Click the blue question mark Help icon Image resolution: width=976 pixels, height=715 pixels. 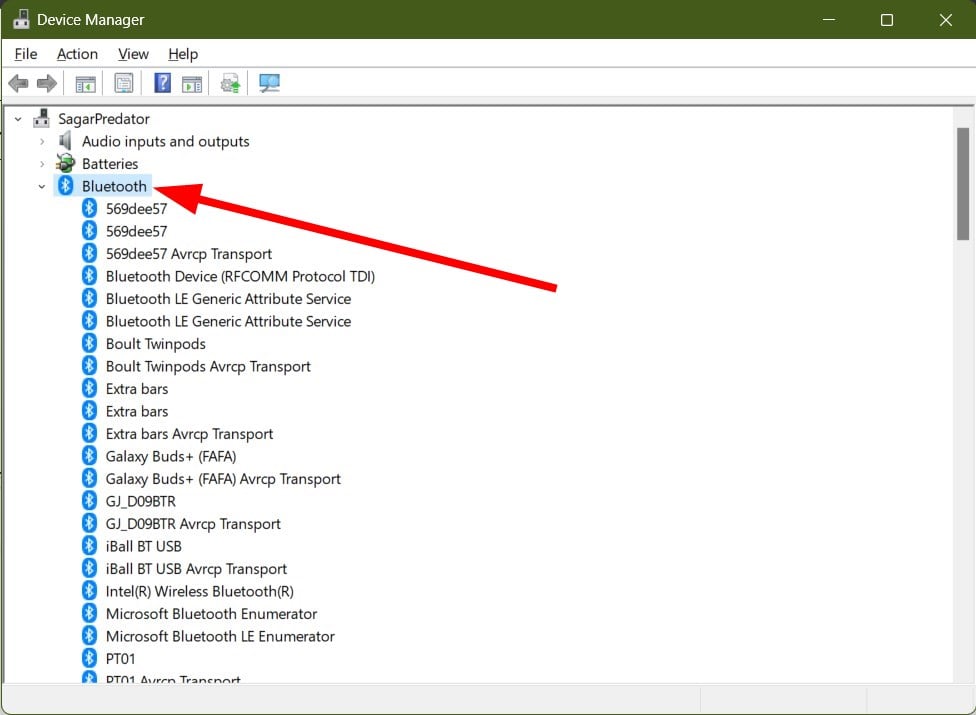pos(162,83)
